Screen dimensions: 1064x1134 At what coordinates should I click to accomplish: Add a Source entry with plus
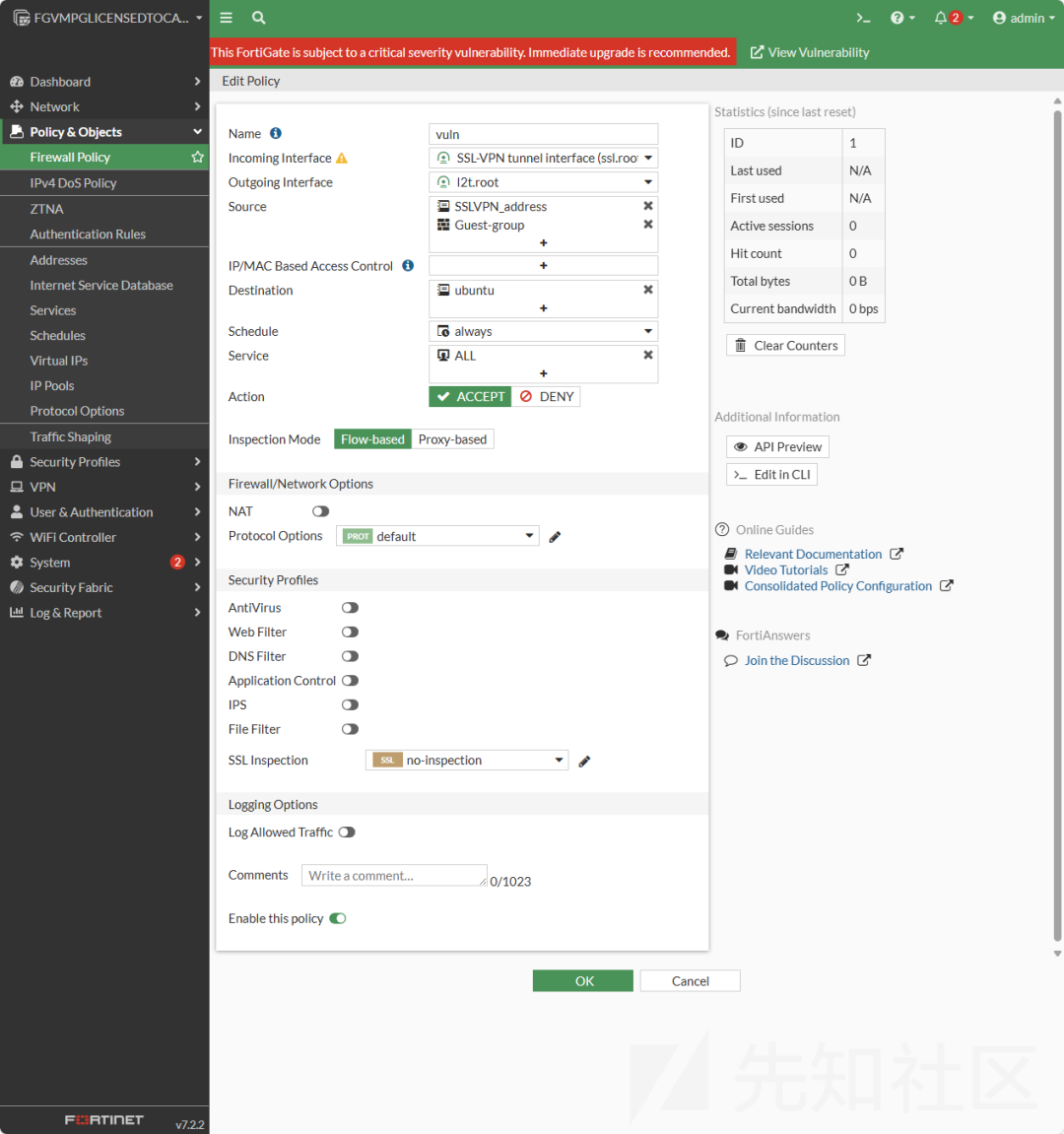(x=543, y=243)
